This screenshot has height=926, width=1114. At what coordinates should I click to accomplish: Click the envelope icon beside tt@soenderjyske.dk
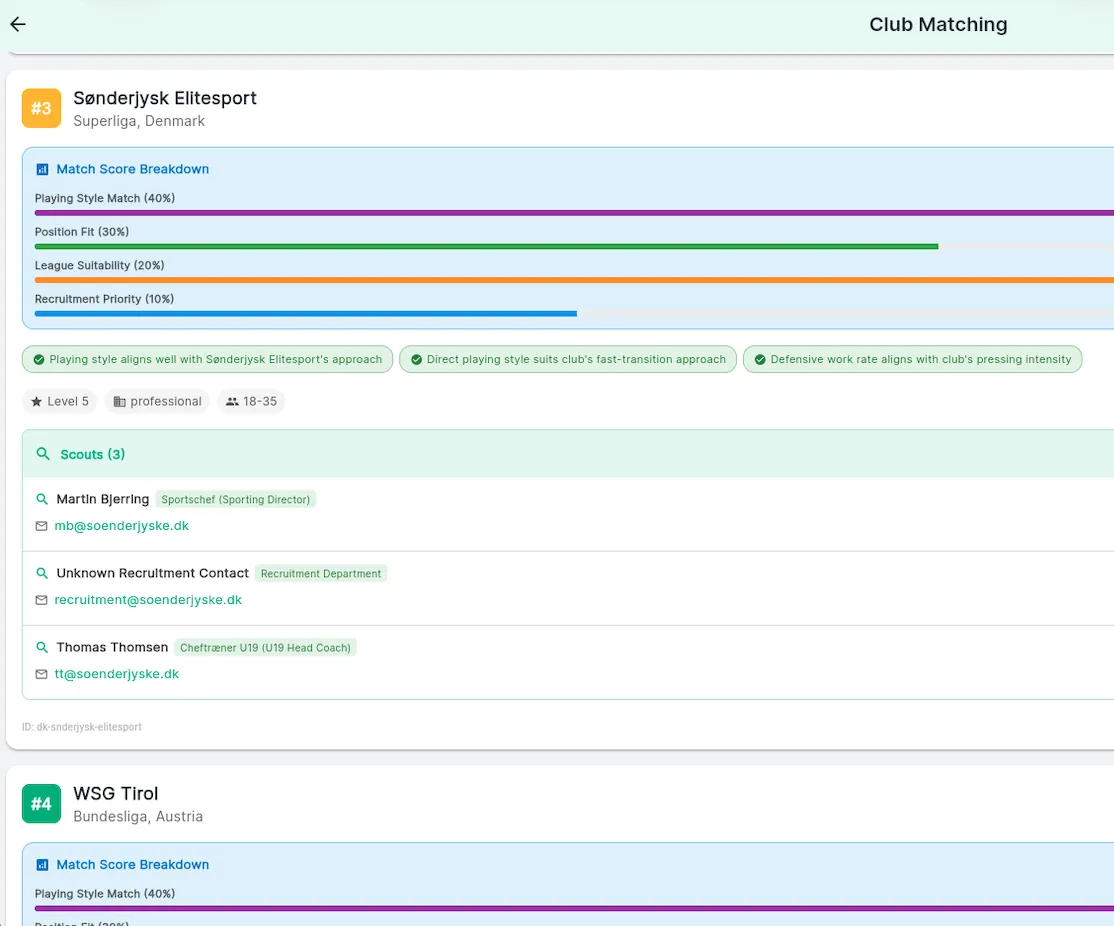(x=42, y=674)
